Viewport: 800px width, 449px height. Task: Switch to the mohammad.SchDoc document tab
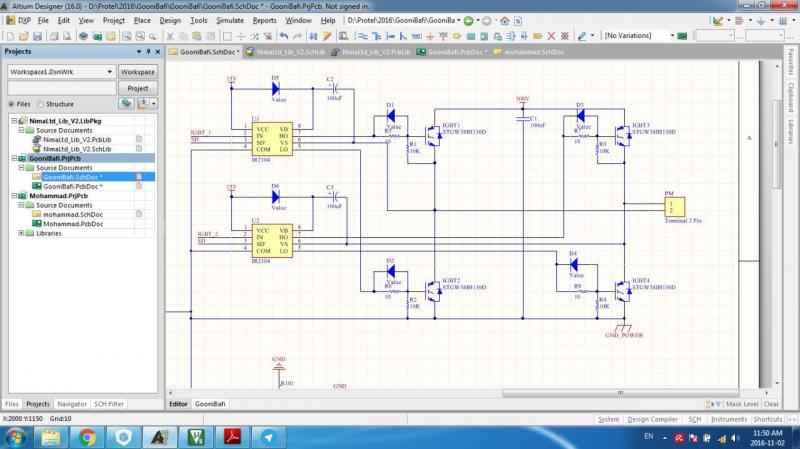(x=529, y=52)
